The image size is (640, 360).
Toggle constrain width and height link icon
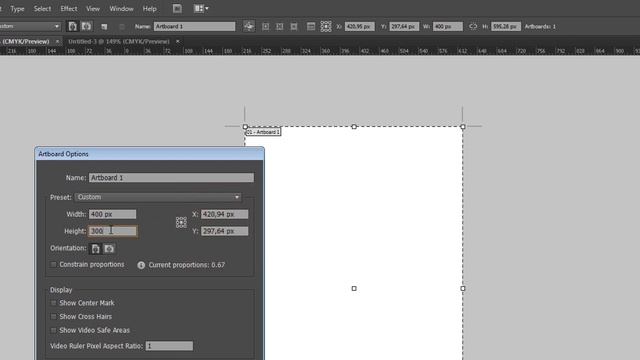click(473, 27)
